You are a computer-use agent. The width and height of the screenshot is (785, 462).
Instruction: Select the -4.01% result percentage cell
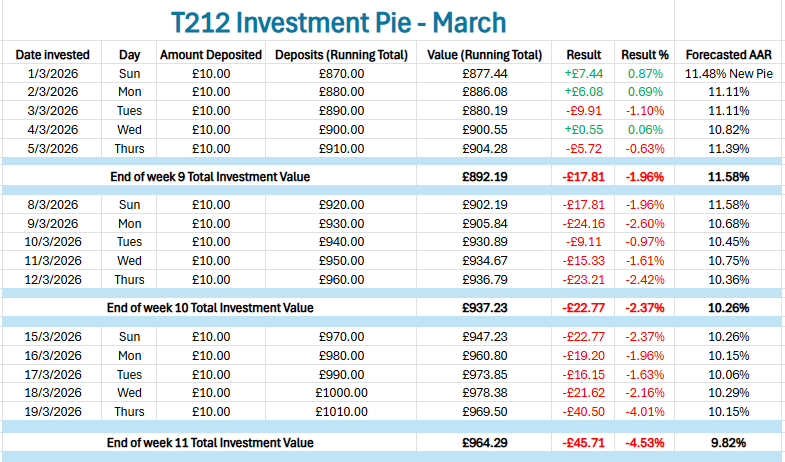pyautogui.click(x=645, y=412)
